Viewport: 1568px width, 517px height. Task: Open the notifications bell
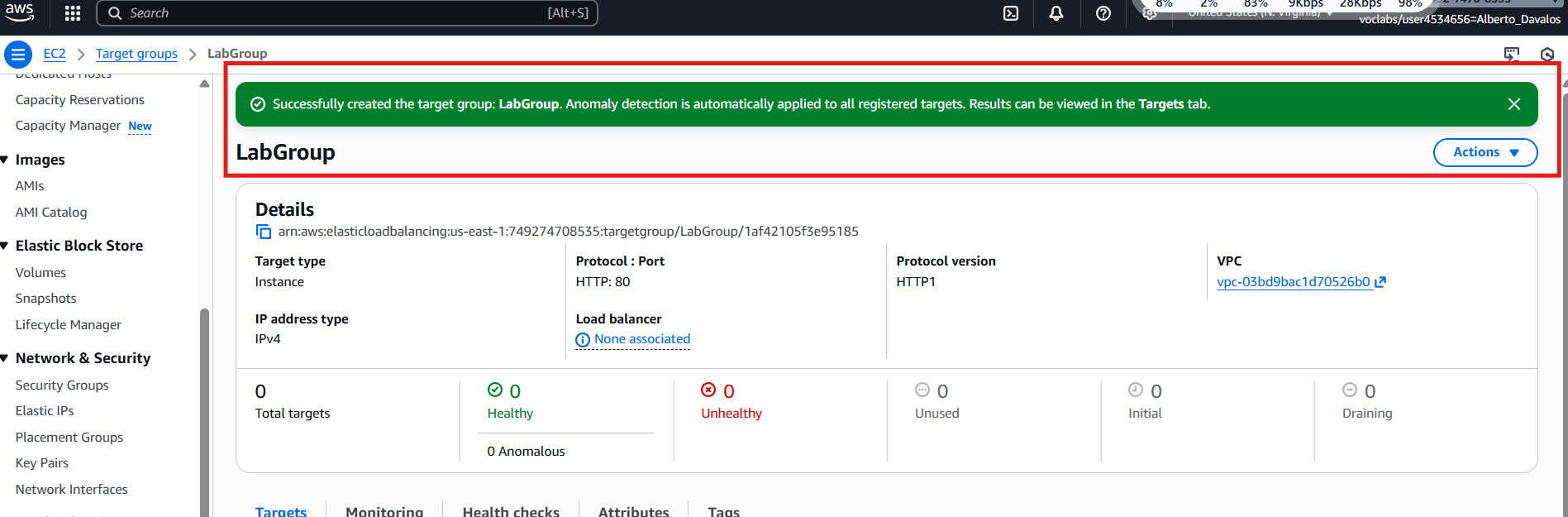pos(1056,13)
